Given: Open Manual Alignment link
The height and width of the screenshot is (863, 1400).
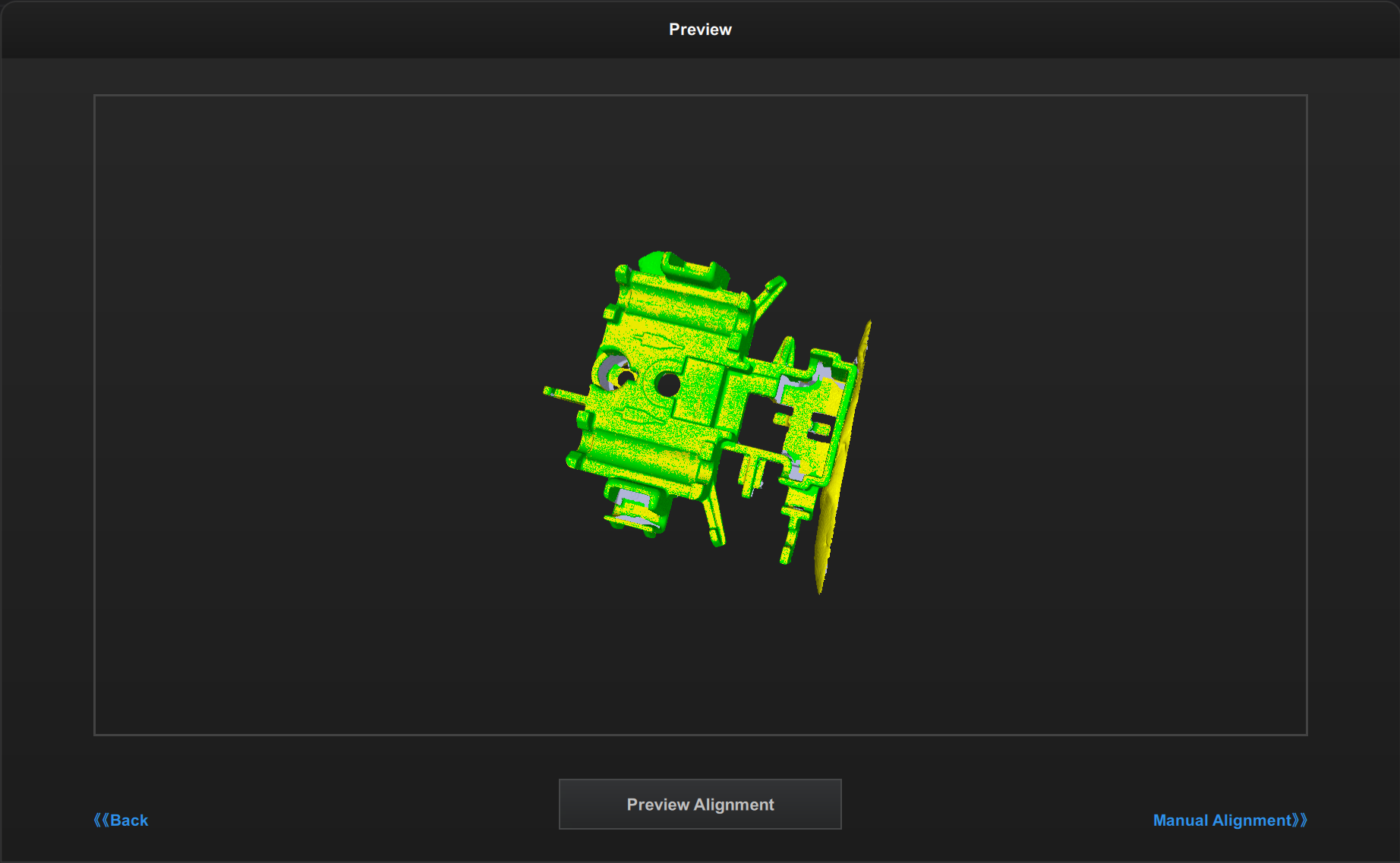Looking at the screenshot, I should [1221, 820].
